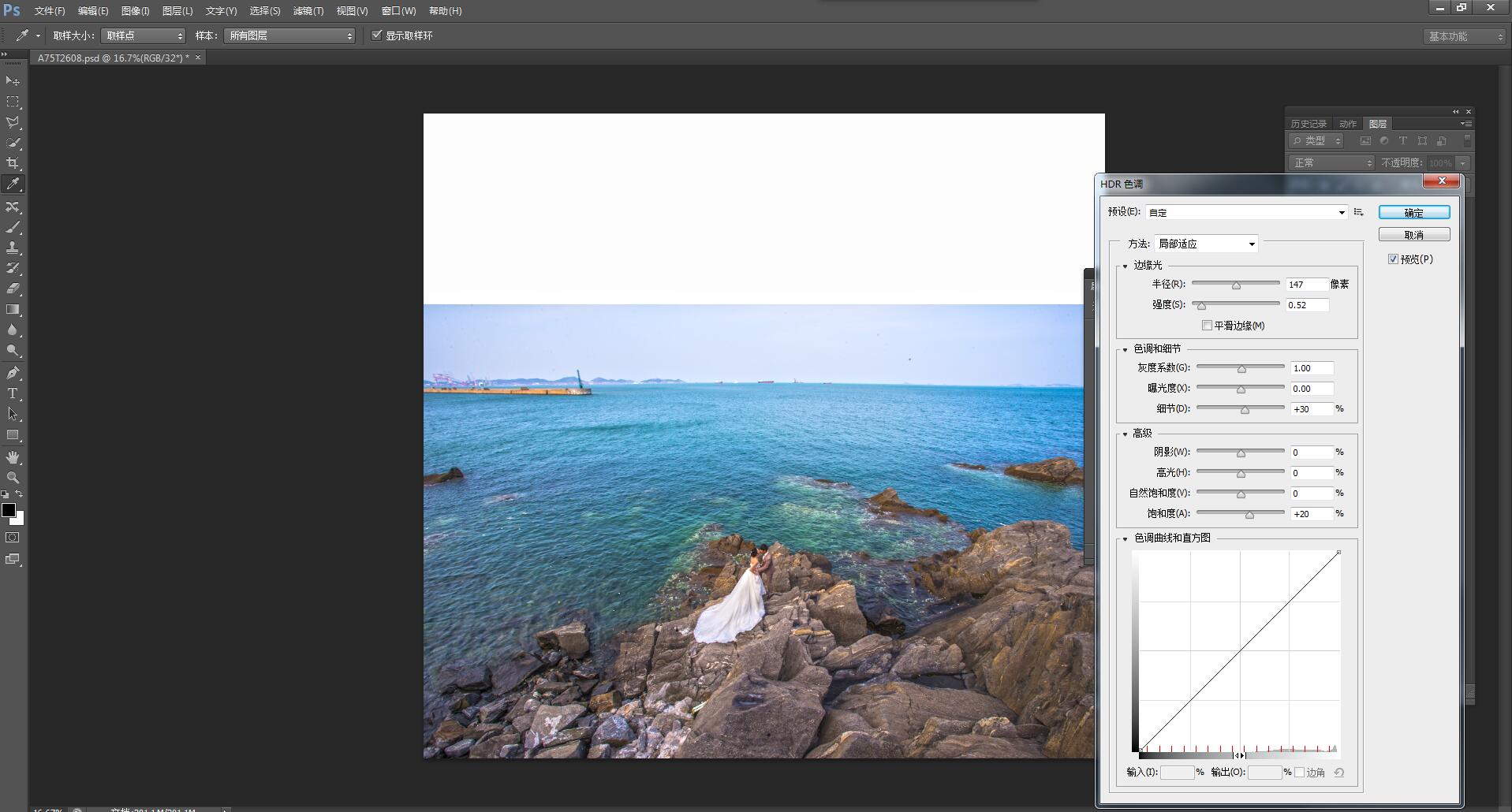Select the Crop tool
Image resolution: width=1512 pixels, height=812 pixels.
click(x=13, y=163)
